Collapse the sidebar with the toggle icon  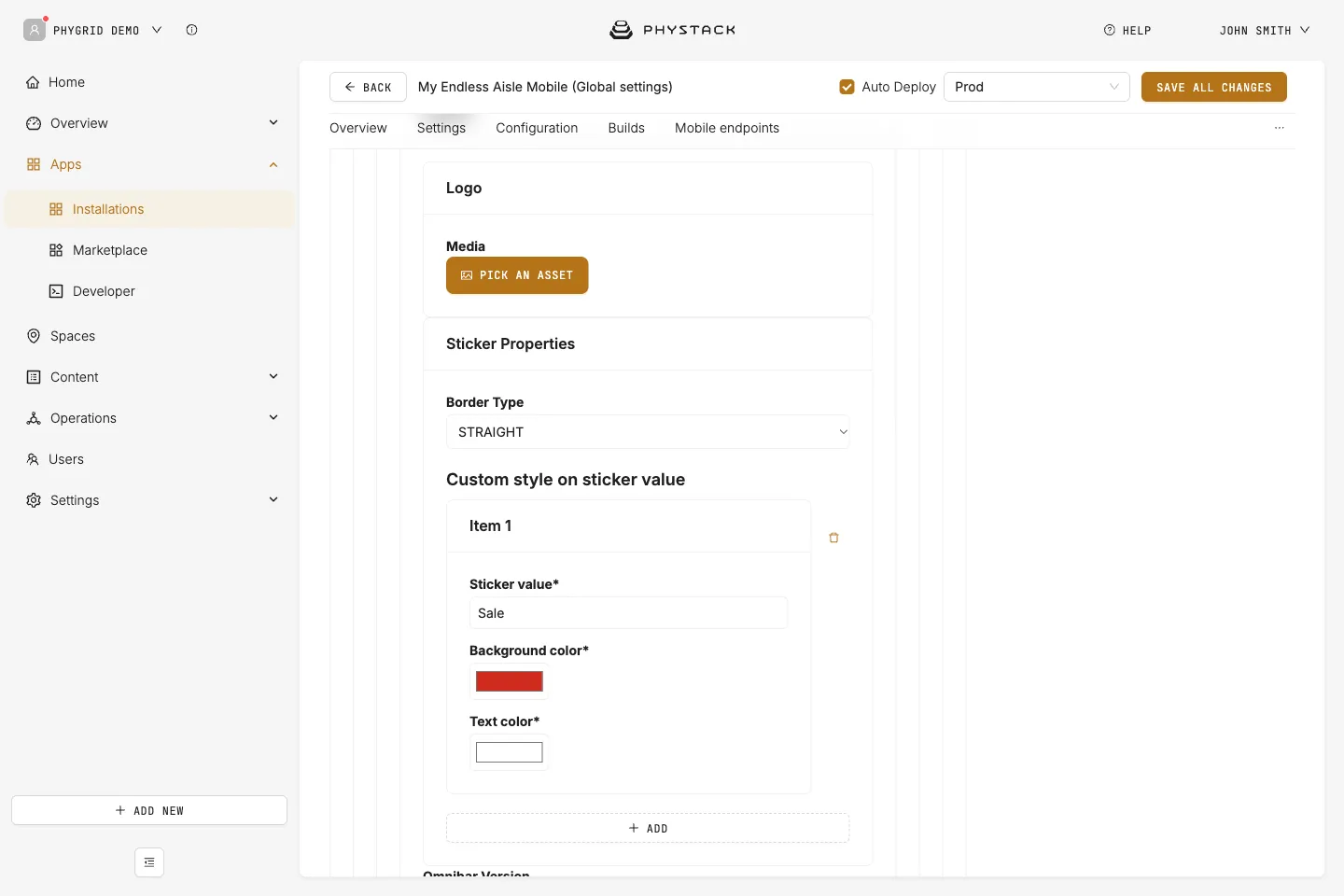click(x=149, y=862)
